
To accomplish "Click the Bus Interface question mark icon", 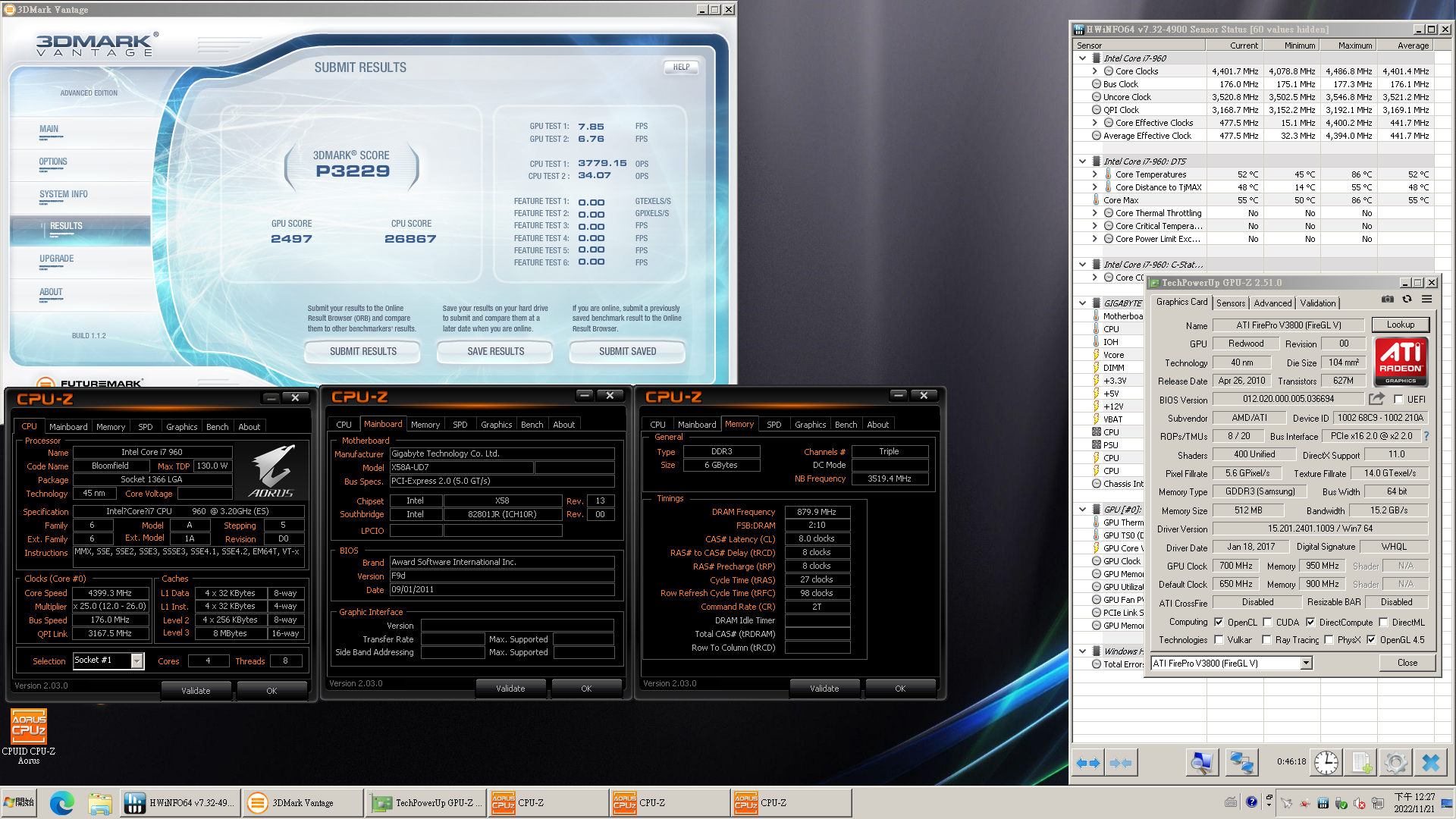I will click(1426, 436).
